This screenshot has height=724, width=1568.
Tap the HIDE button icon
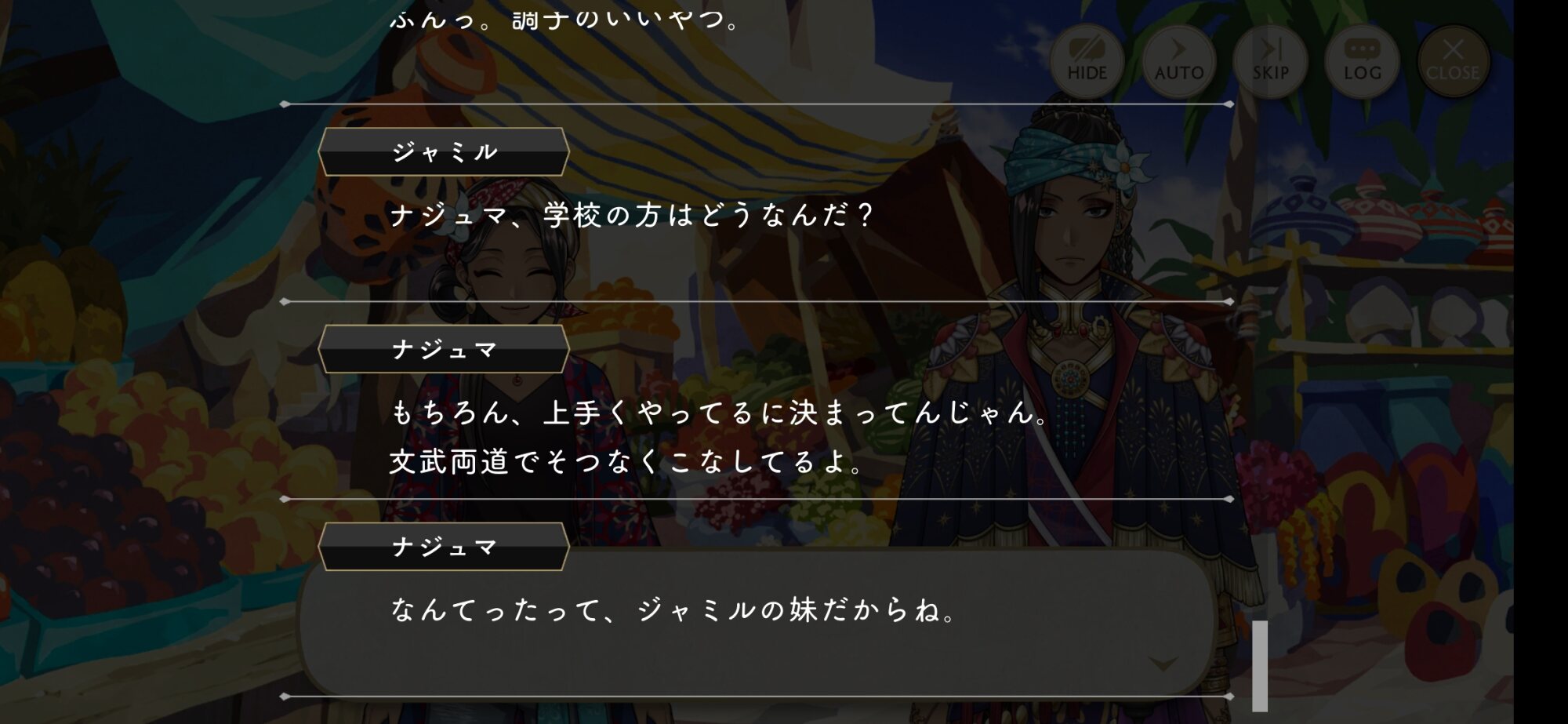point(1087,60)
